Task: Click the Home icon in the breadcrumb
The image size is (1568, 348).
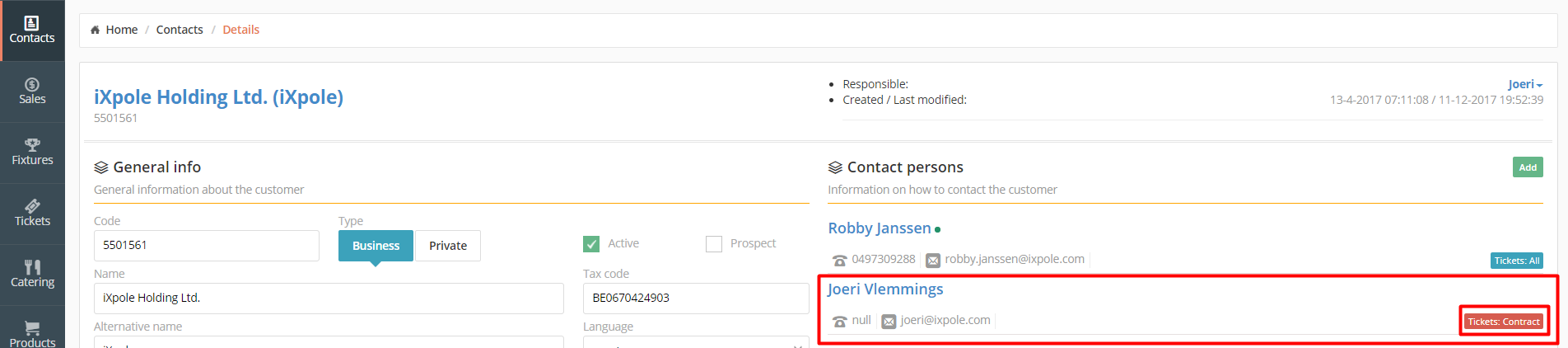Action: pos(96,30)
